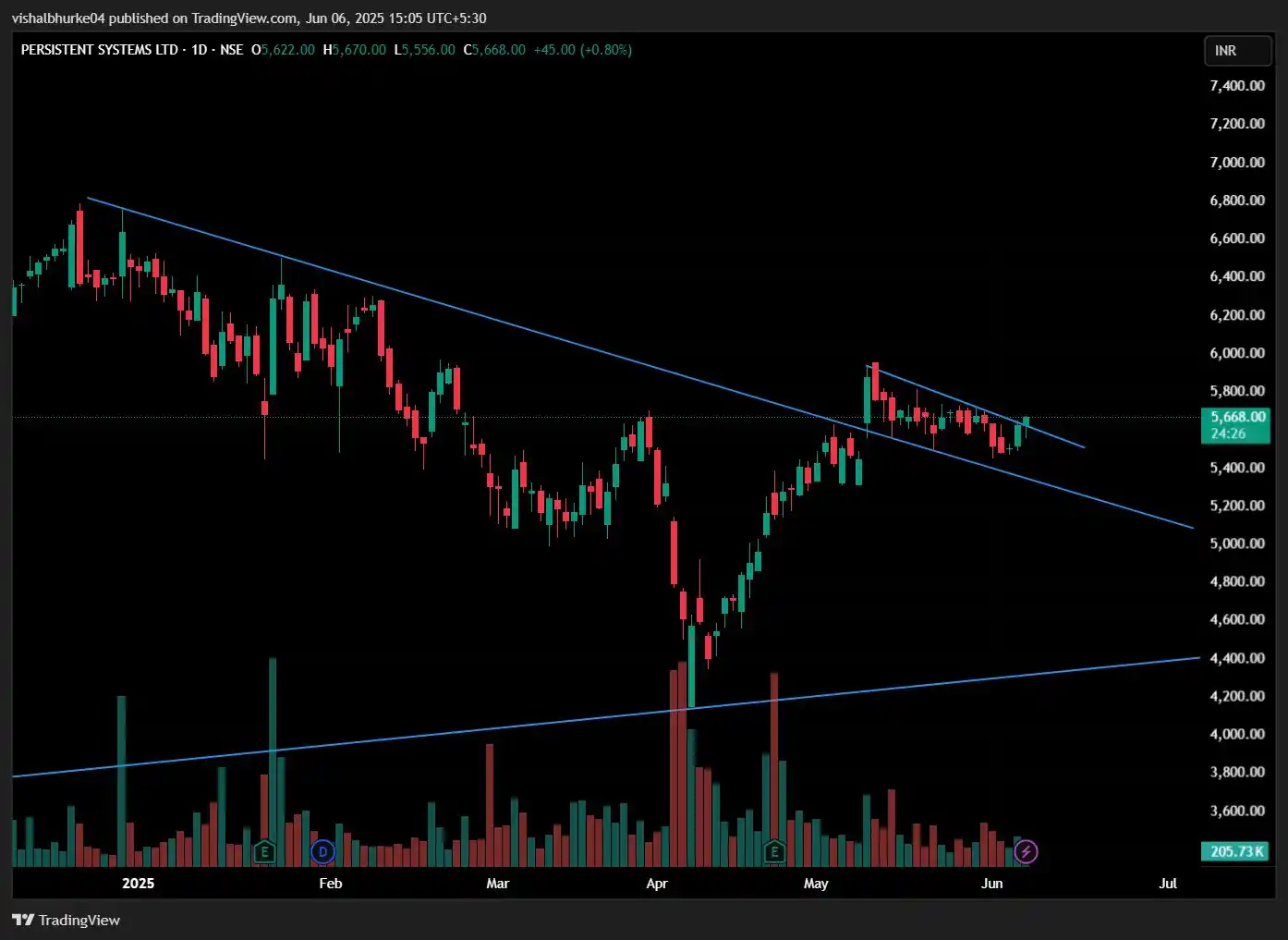Click the May label on time axis
Screen dimensions: 1288x940
(x=816, y=883)
